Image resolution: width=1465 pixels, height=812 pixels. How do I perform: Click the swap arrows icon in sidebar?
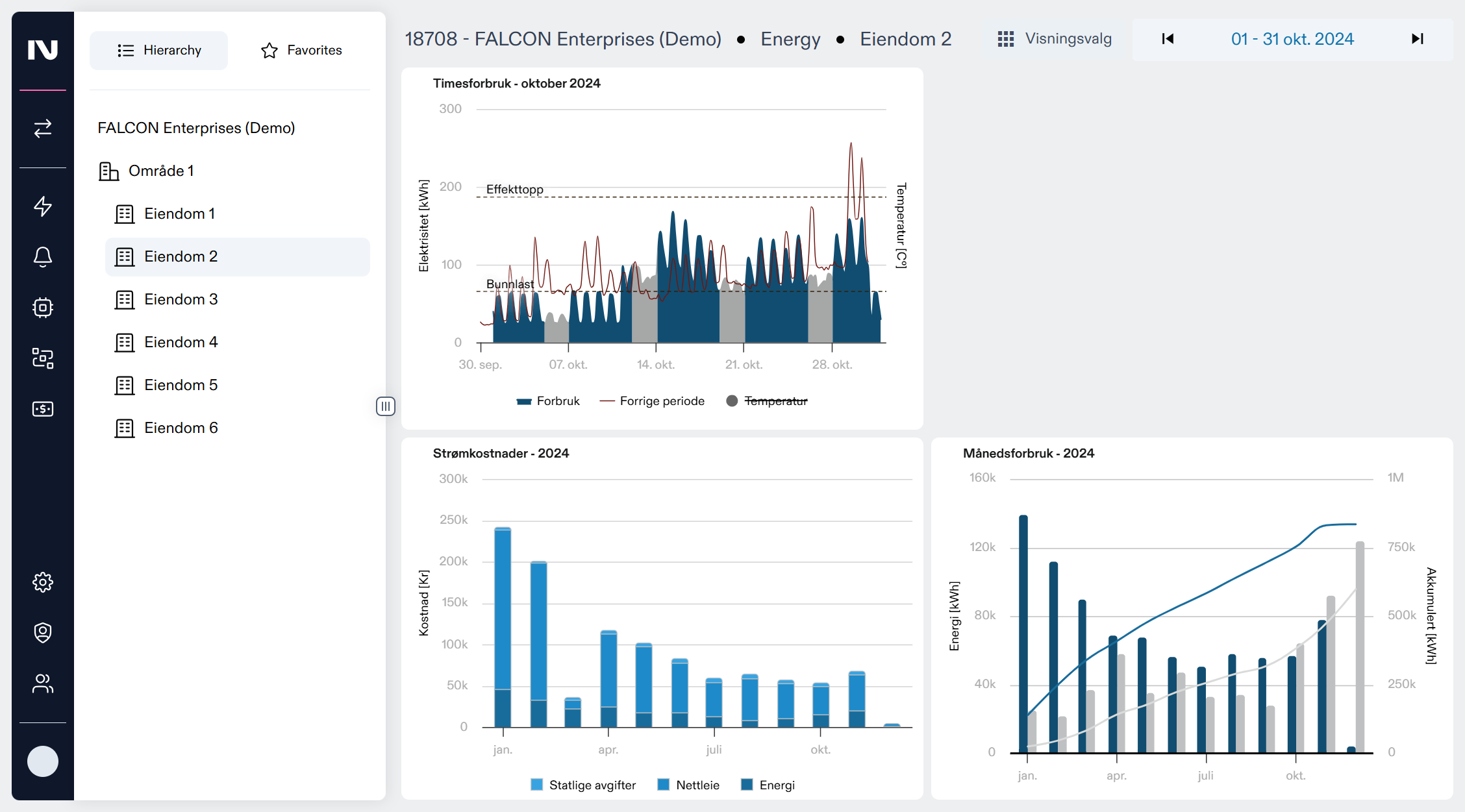point(43,129)
